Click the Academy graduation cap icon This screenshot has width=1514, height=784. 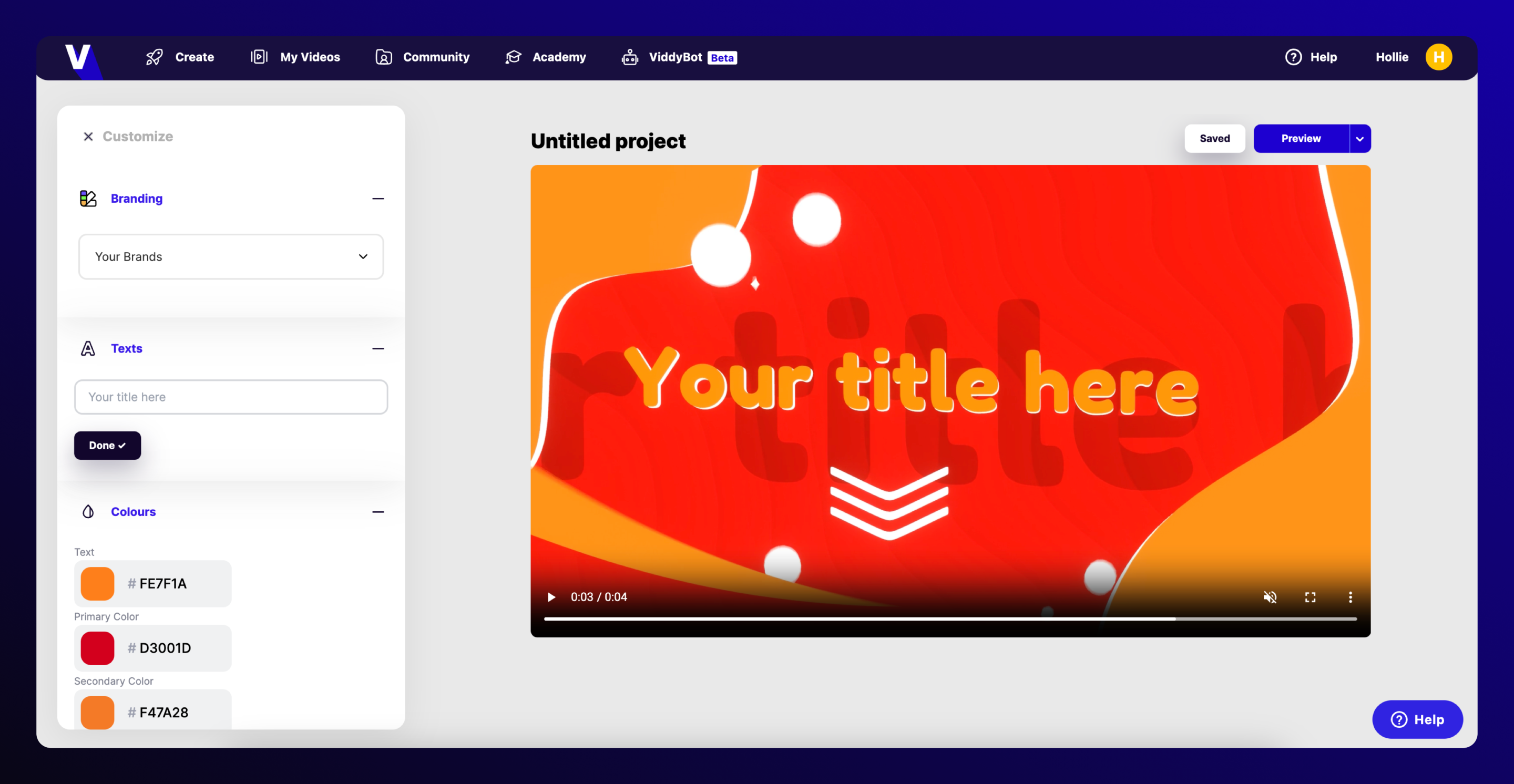[514, 57]
